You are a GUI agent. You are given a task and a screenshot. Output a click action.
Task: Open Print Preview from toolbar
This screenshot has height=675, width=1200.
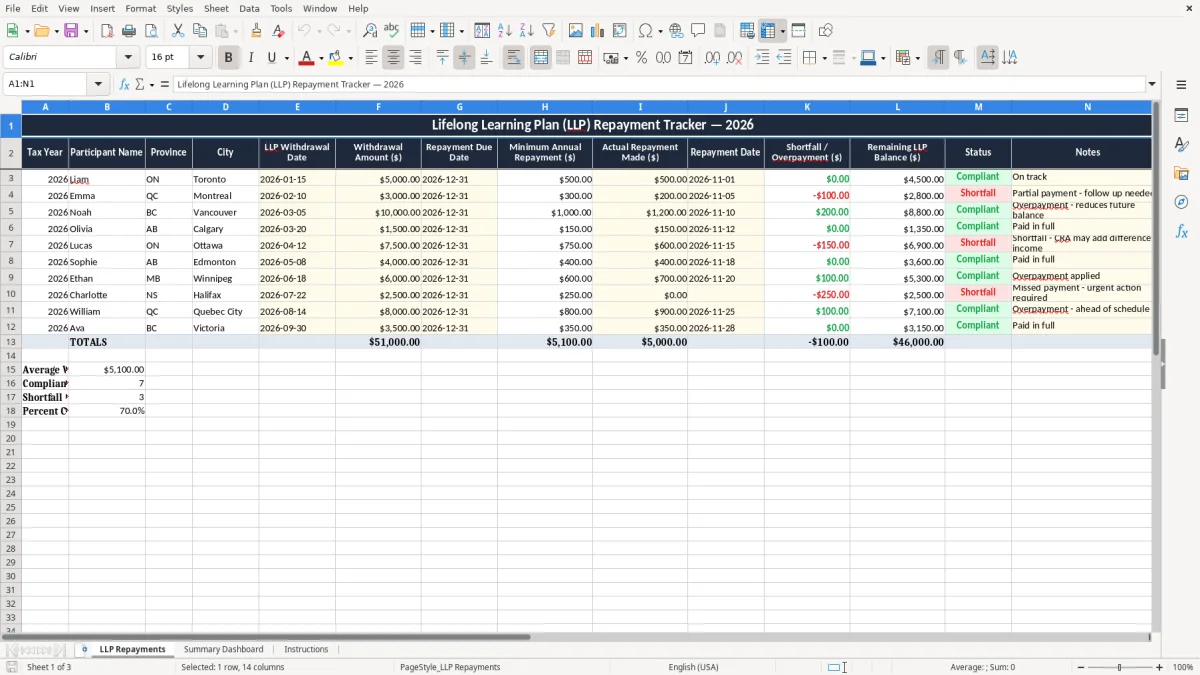pyautogui.click(x=151, y=31)
